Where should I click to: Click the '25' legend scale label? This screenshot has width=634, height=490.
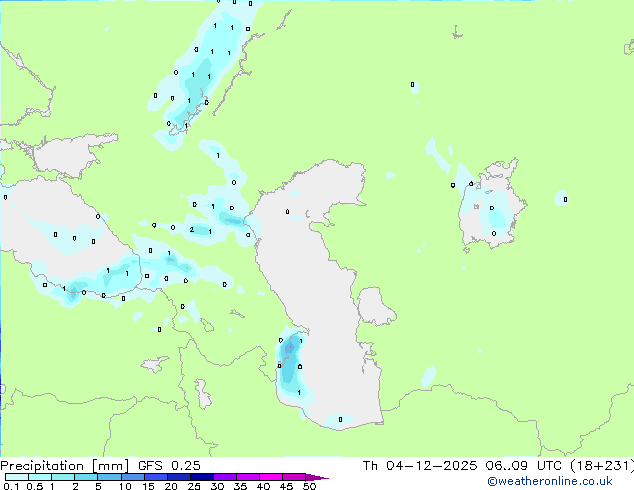pos(194,486)
